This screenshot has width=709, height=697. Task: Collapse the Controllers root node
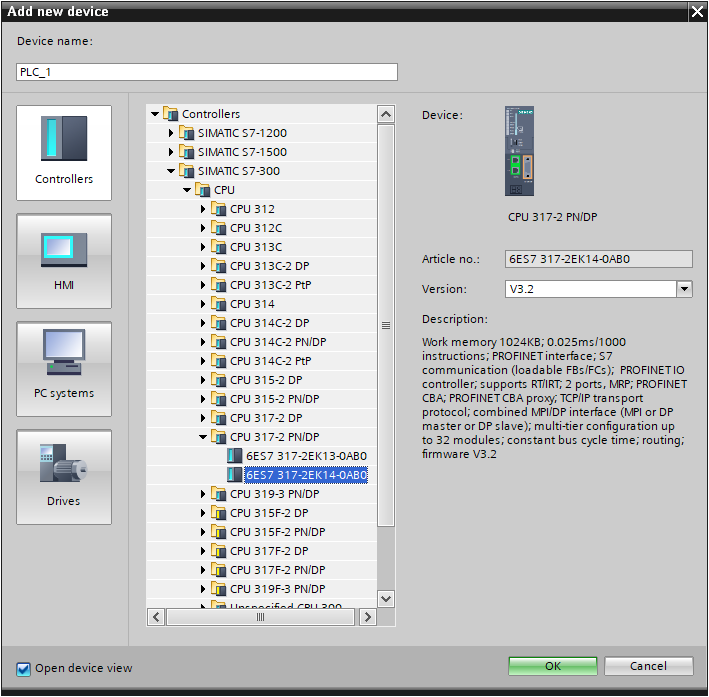point(155,114)
